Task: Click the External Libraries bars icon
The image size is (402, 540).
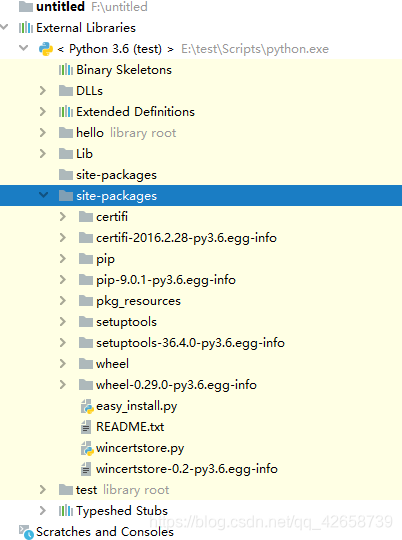Action: tap(26, 28)
